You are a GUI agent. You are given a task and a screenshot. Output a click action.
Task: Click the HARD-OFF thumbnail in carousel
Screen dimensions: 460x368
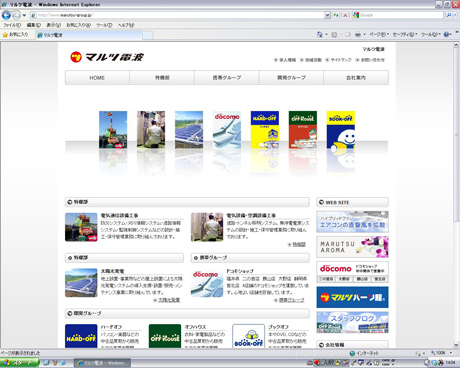(265, 130)
